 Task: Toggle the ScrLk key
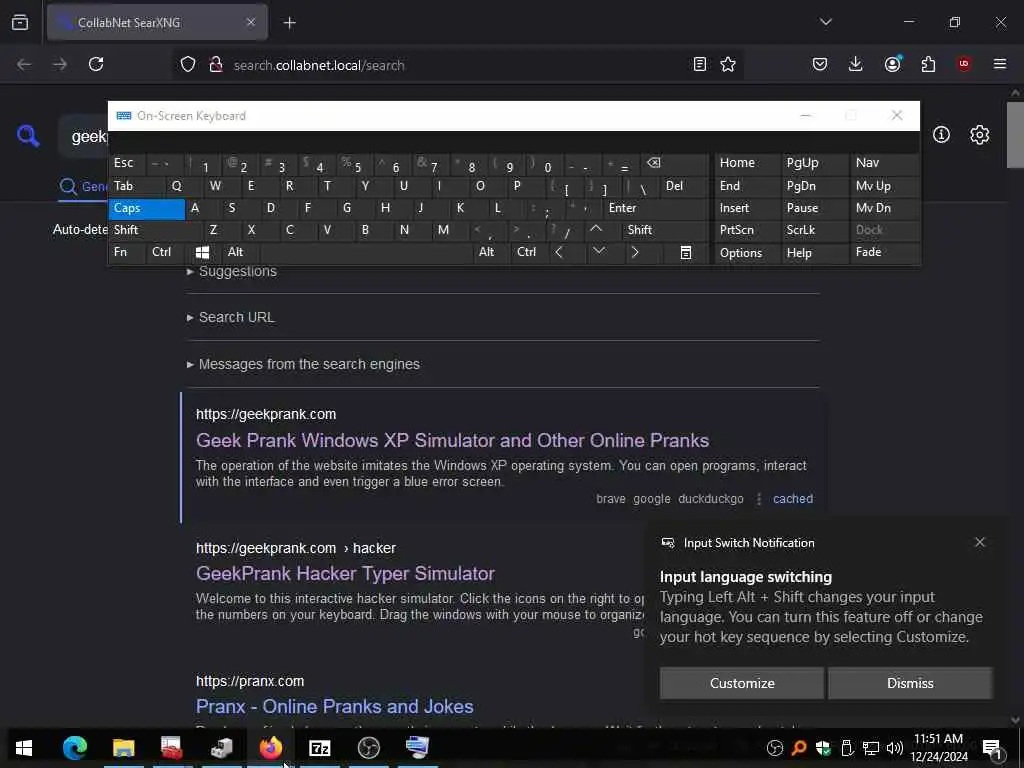coord(814,230)
